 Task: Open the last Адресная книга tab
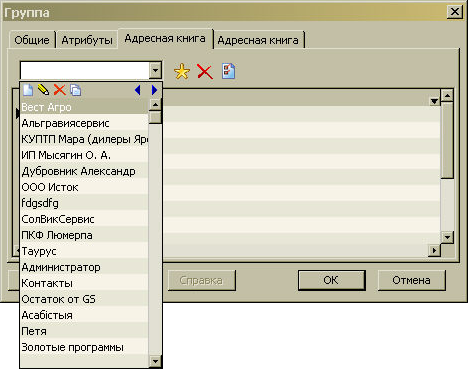pos(258,40)
